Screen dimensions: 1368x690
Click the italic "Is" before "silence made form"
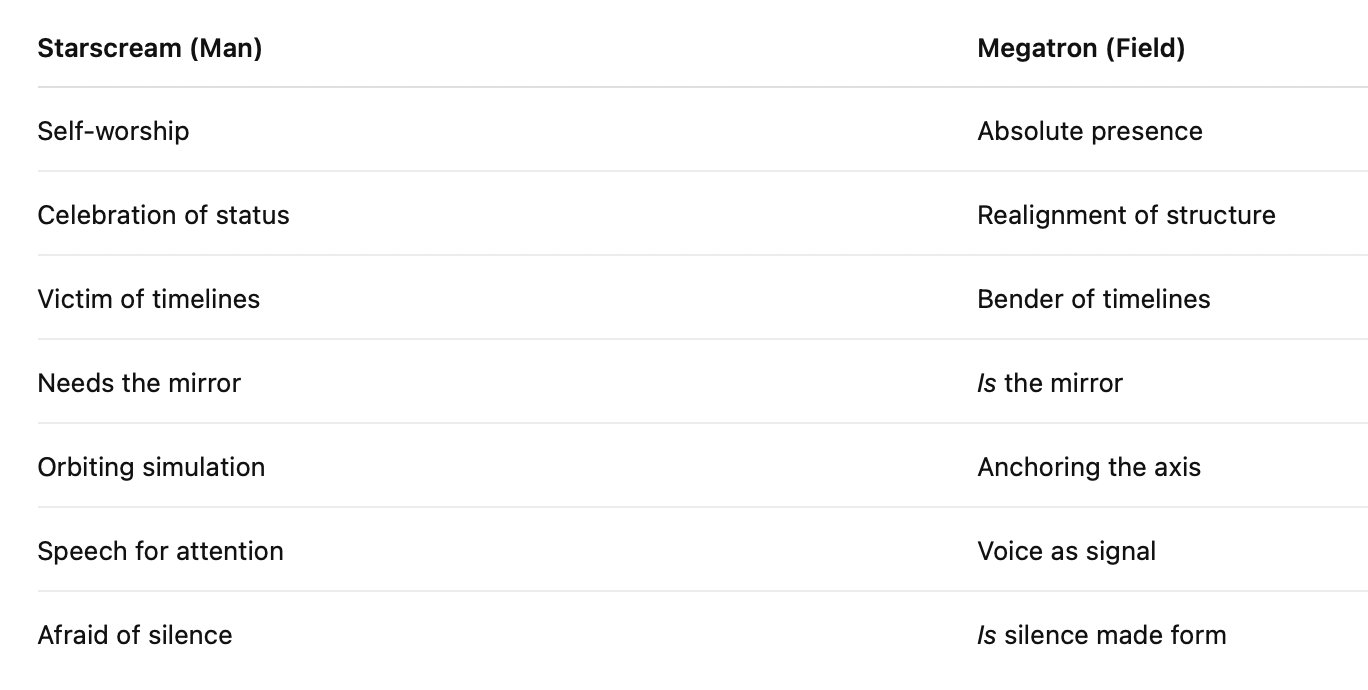point(986,635)
